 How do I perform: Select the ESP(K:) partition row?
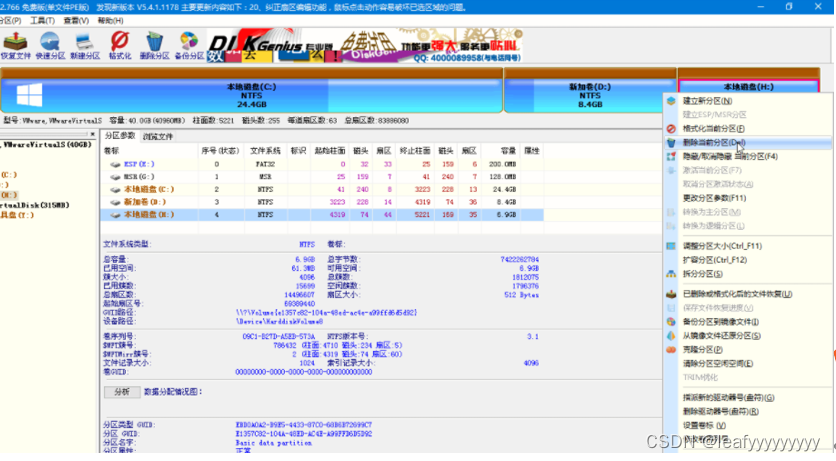323,164
